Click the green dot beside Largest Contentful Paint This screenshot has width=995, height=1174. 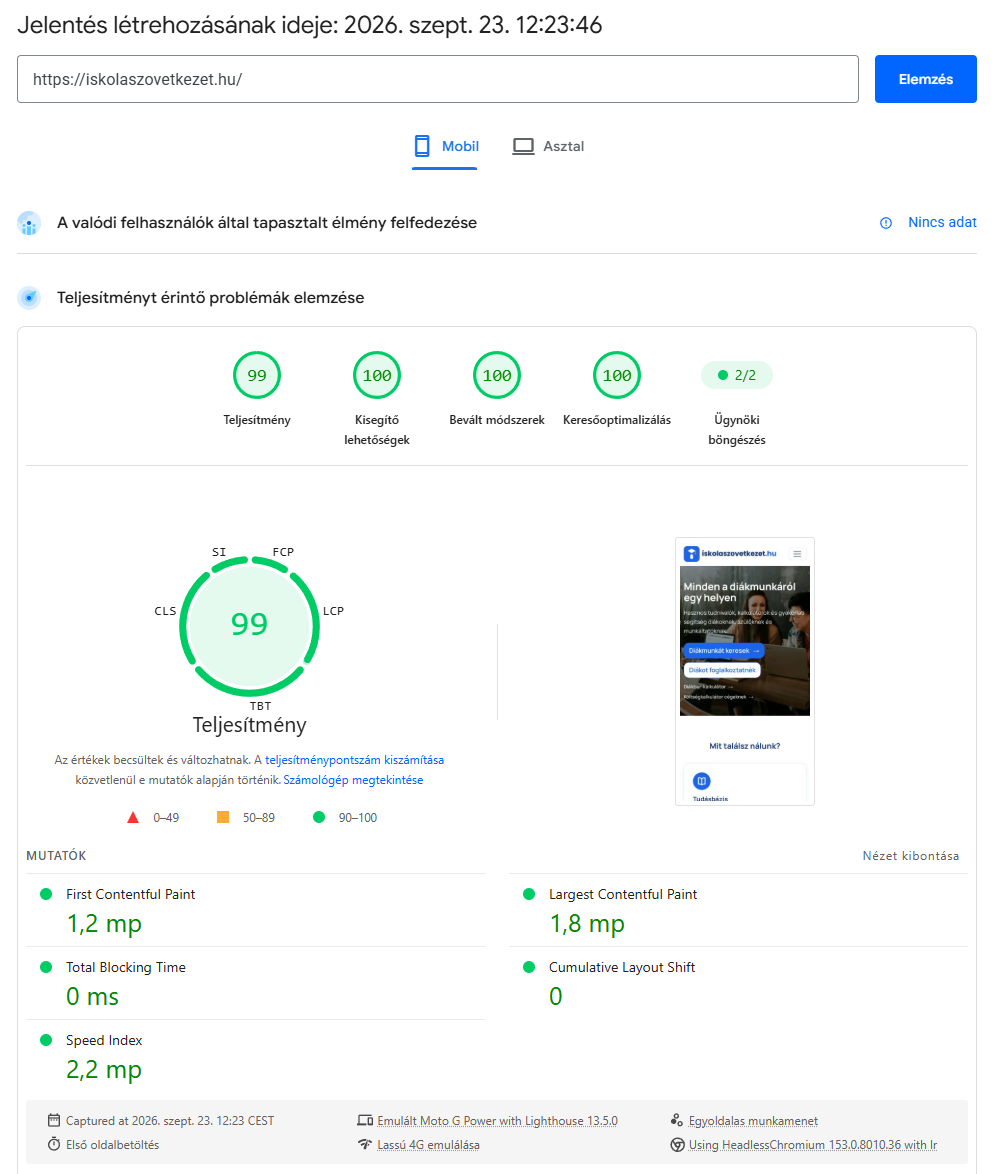529,894
